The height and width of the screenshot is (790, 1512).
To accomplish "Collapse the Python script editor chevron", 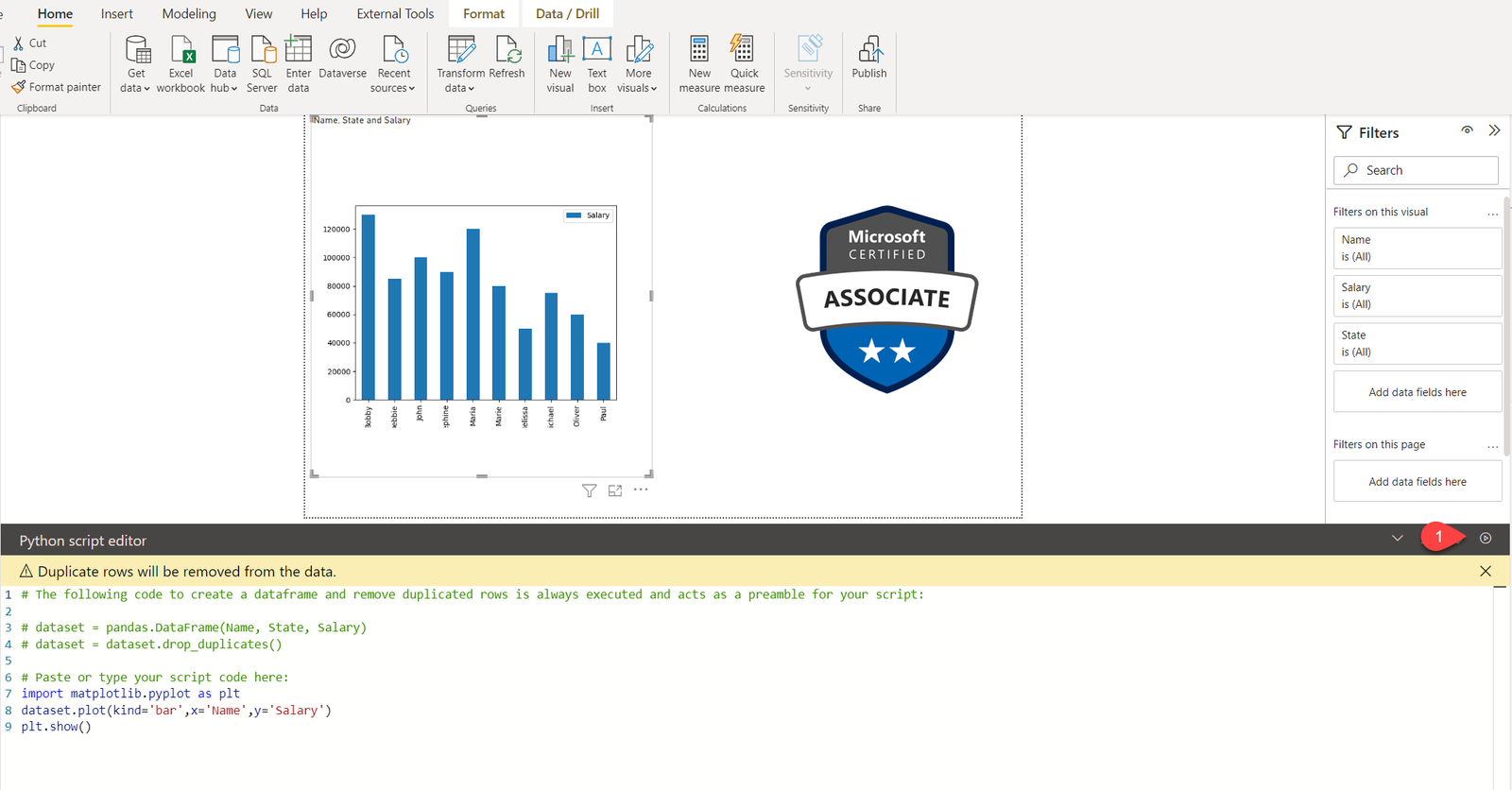I will (1398, 538).
